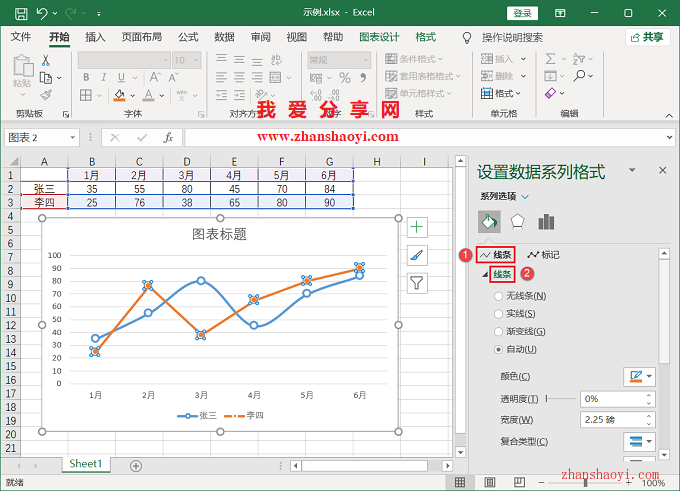Switch to Page Layout view icon
Viewport: 680px width, 491px height.
490,482
